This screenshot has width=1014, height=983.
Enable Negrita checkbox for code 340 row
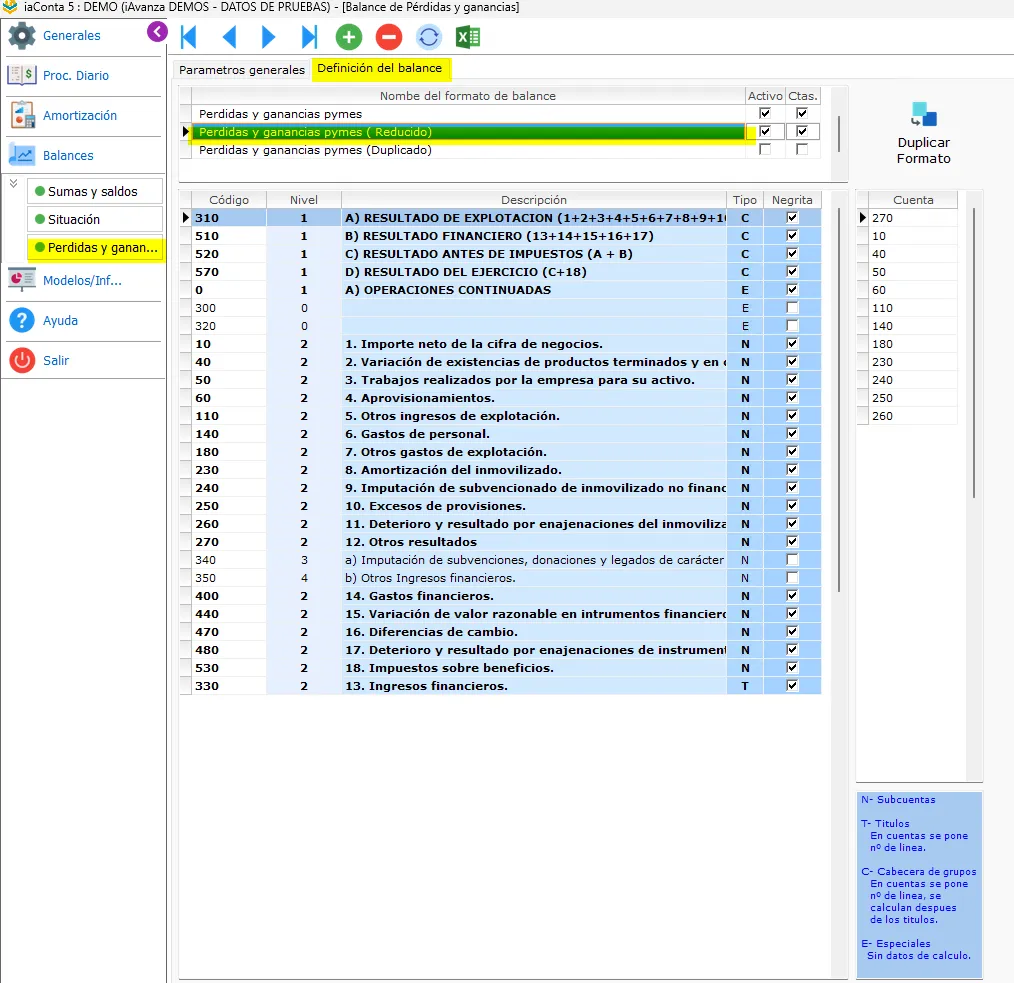pos(792,559)
